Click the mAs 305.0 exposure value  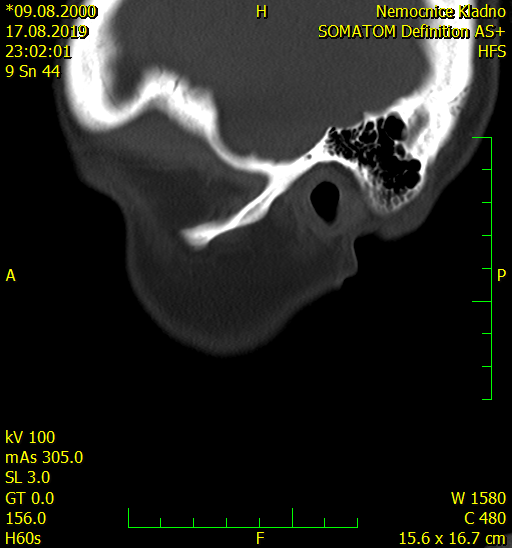point(44,457)
